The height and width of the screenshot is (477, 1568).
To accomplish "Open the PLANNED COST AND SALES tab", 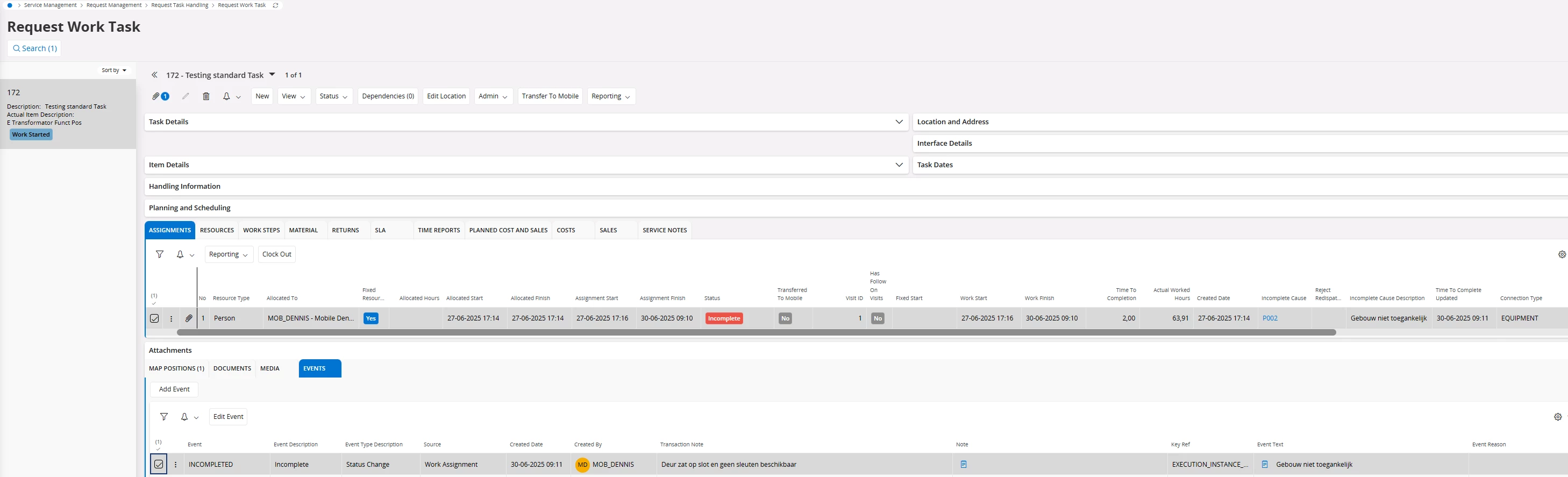I will [508, 231].
